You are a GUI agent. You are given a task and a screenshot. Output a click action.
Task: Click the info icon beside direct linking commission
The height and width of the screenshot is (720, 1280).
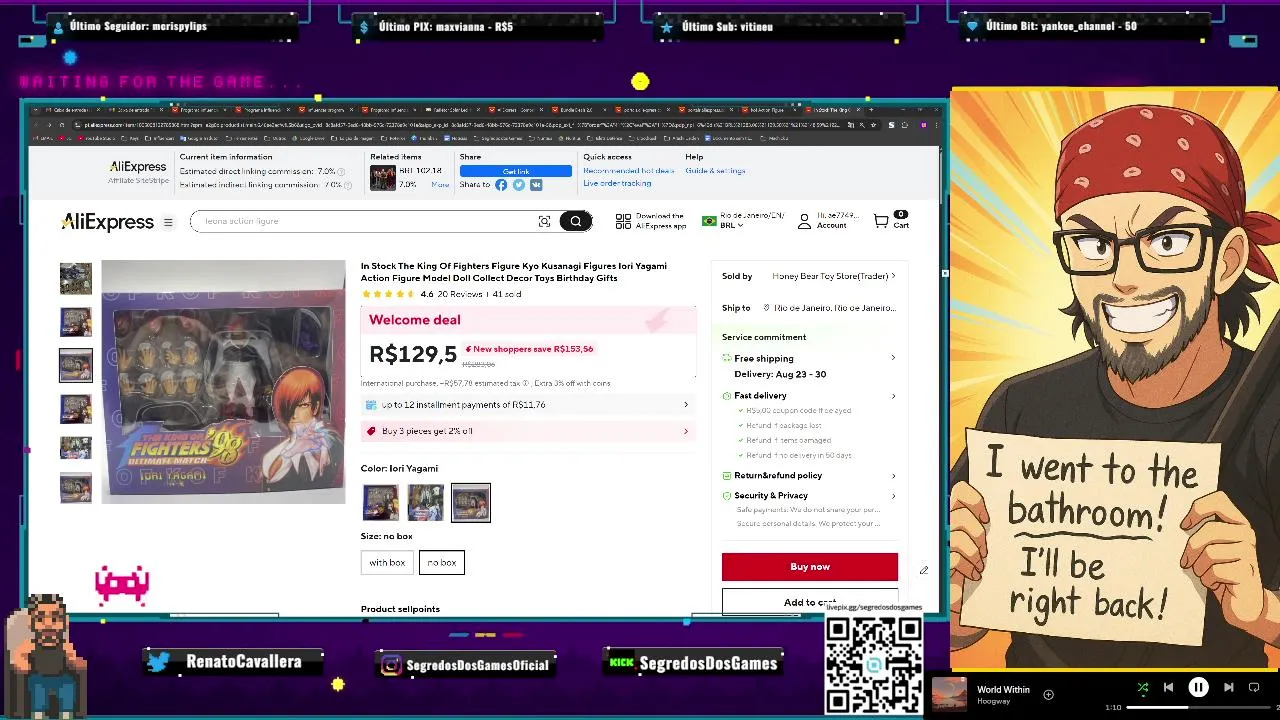[341, 171]
